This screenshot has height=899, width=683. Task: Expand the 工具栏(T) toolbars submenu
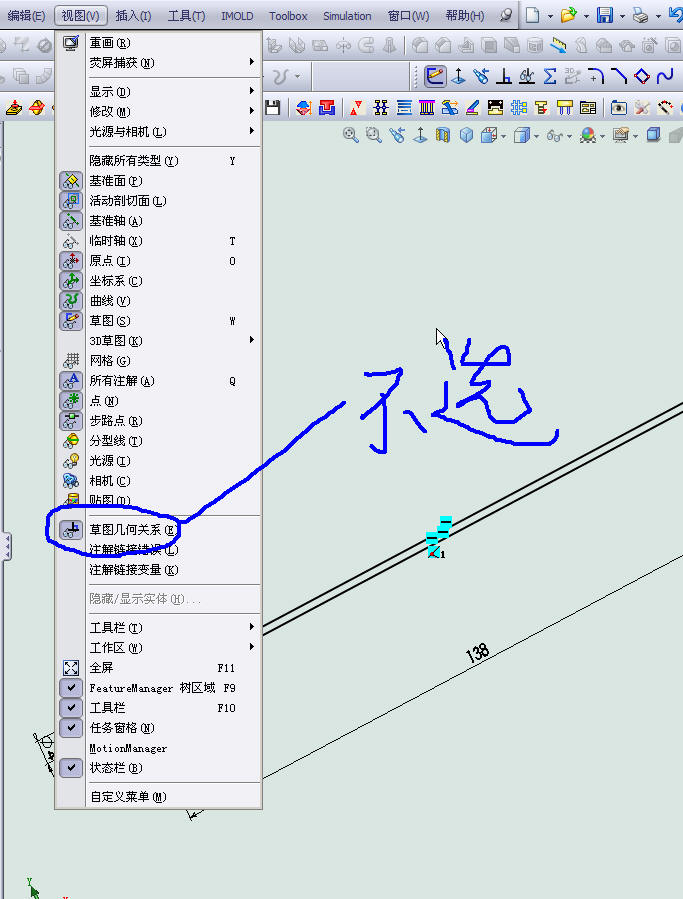pyautogui.click(x=159, y=627)
